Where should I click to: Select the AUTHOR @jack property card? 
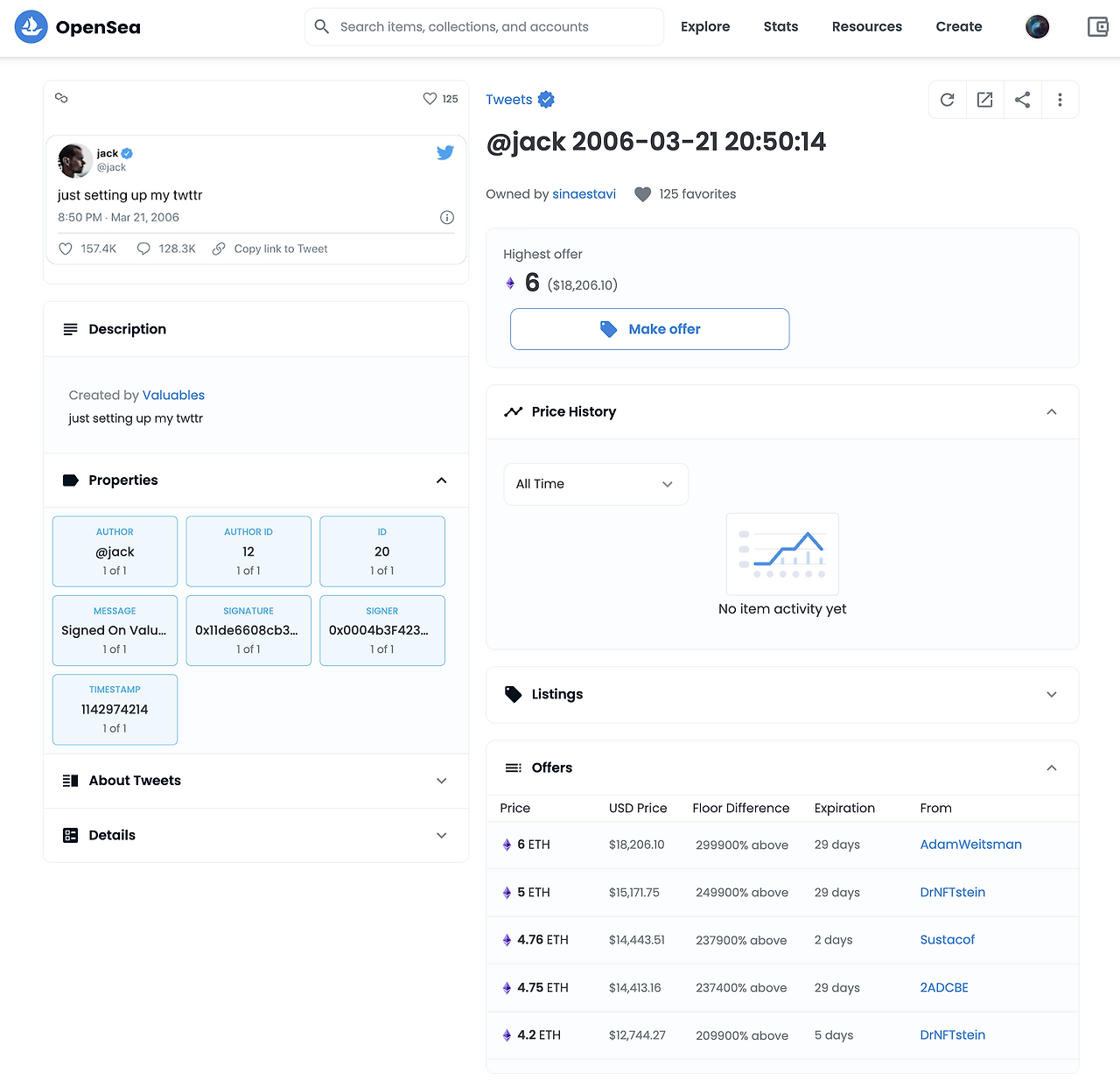click(115, 551)
